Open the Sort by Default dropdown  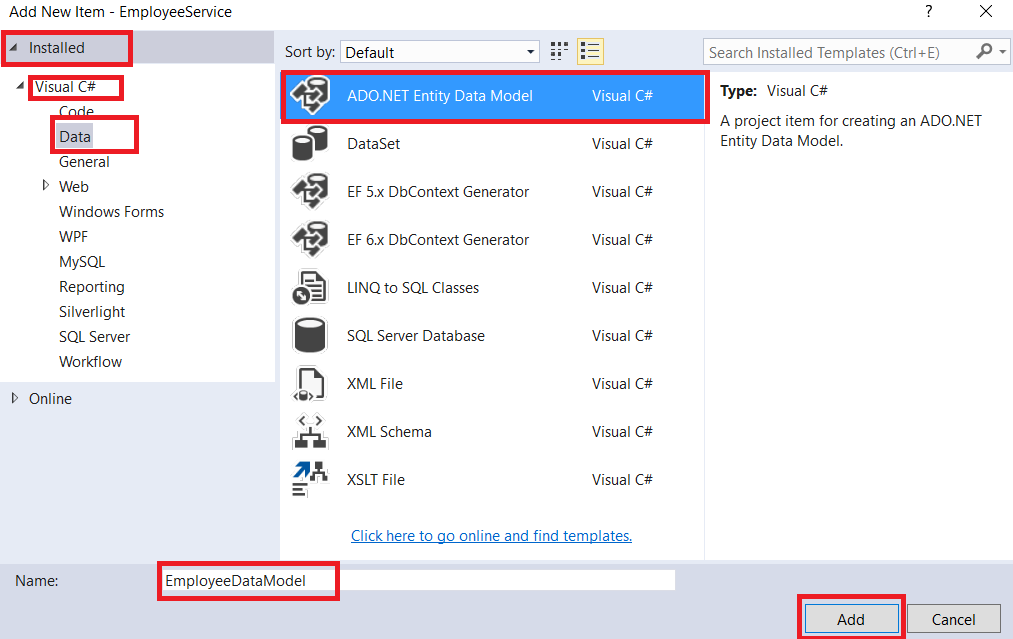point(440,52)
